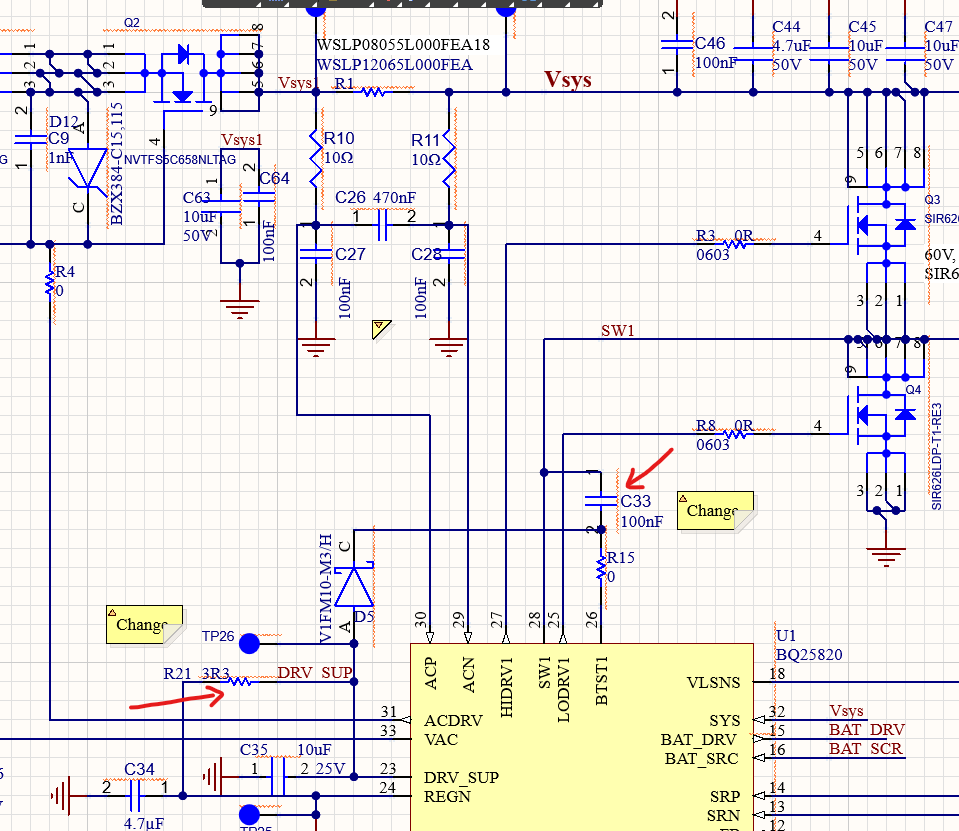Screen dimensions: 959x831
Task: Open the collapsed note icon below C26
Action: click(381, 329)
